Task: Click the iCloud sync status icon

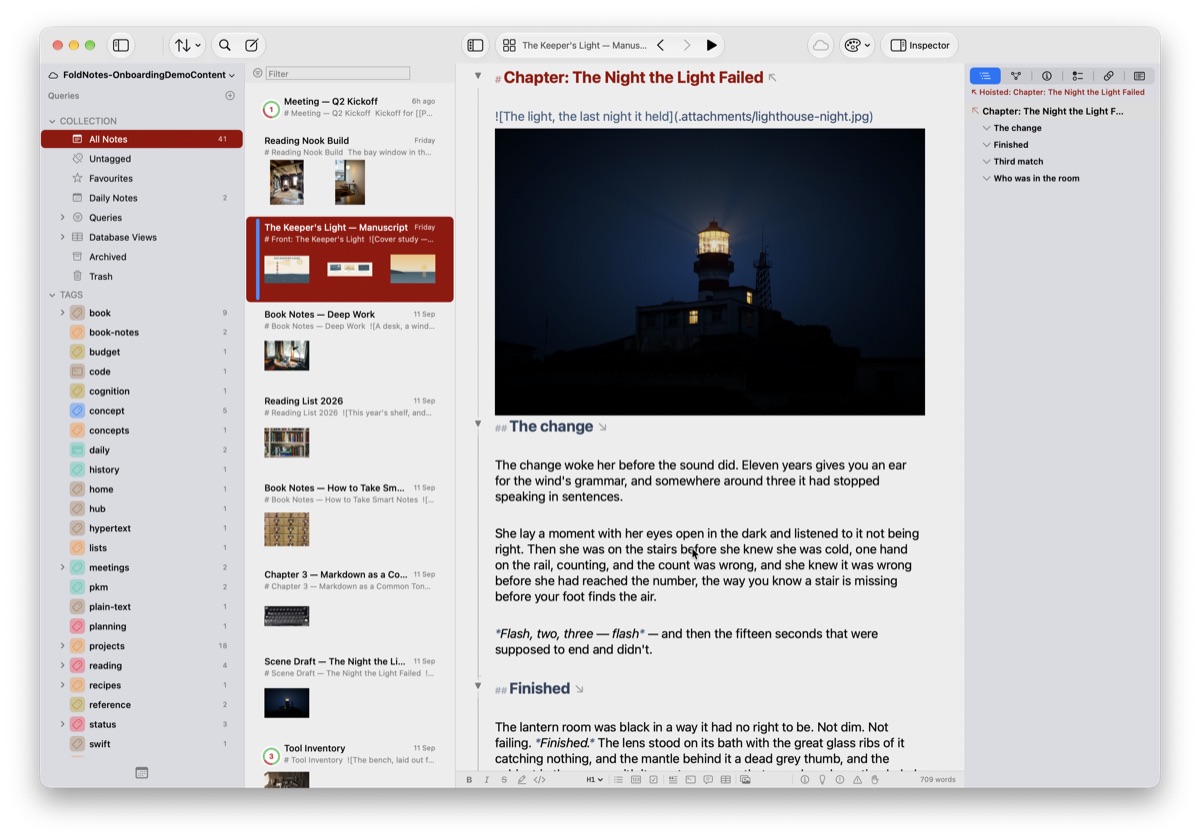Action: [820, 45]
